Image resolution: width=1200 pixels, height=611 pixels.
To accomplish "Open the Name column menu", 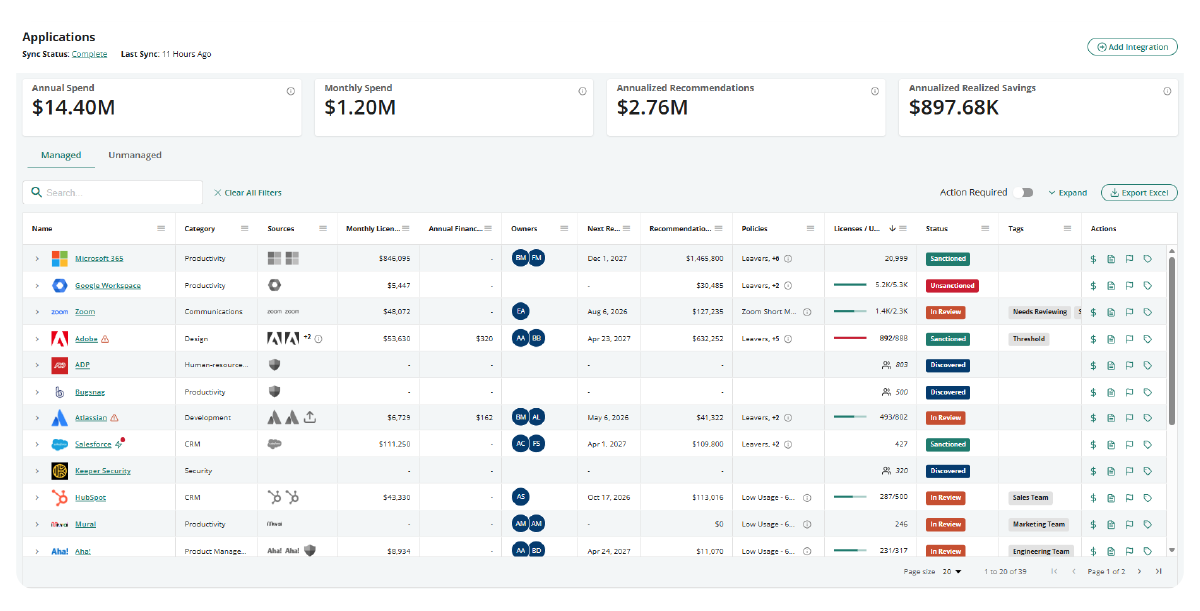I will (161, 229).
